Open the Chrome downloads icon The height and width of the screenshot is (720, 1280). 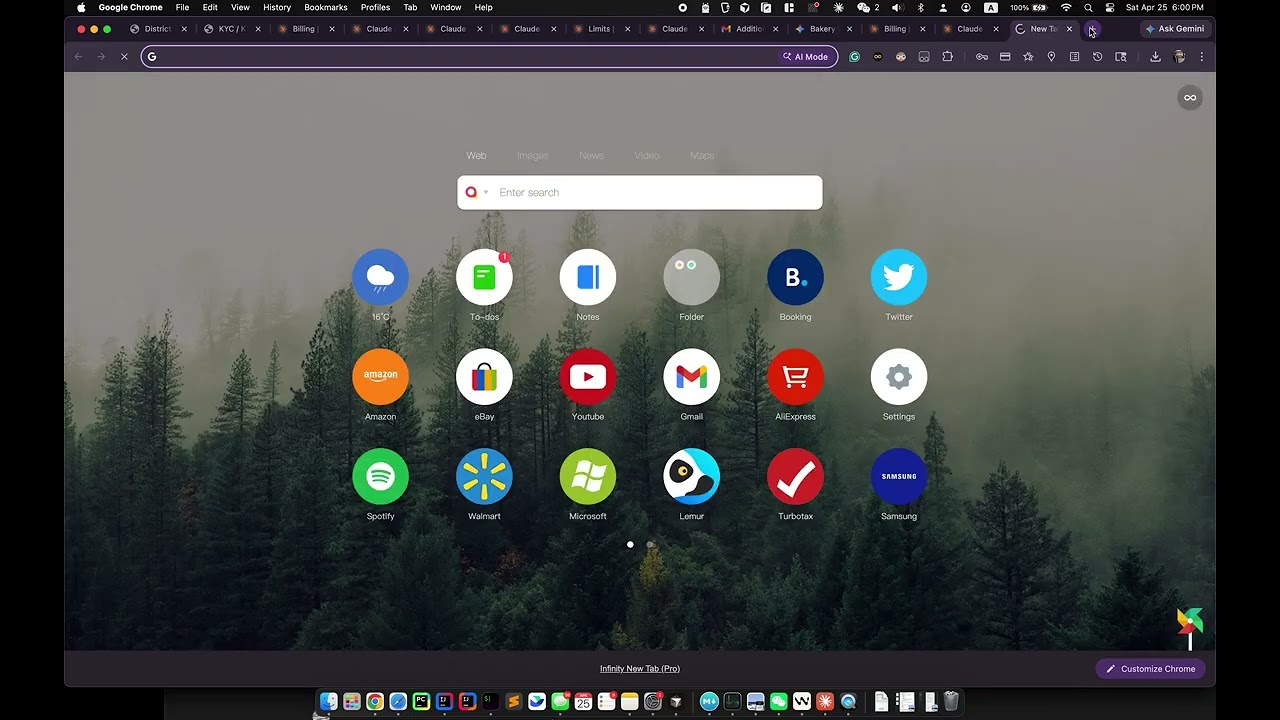pos(1155,57)
